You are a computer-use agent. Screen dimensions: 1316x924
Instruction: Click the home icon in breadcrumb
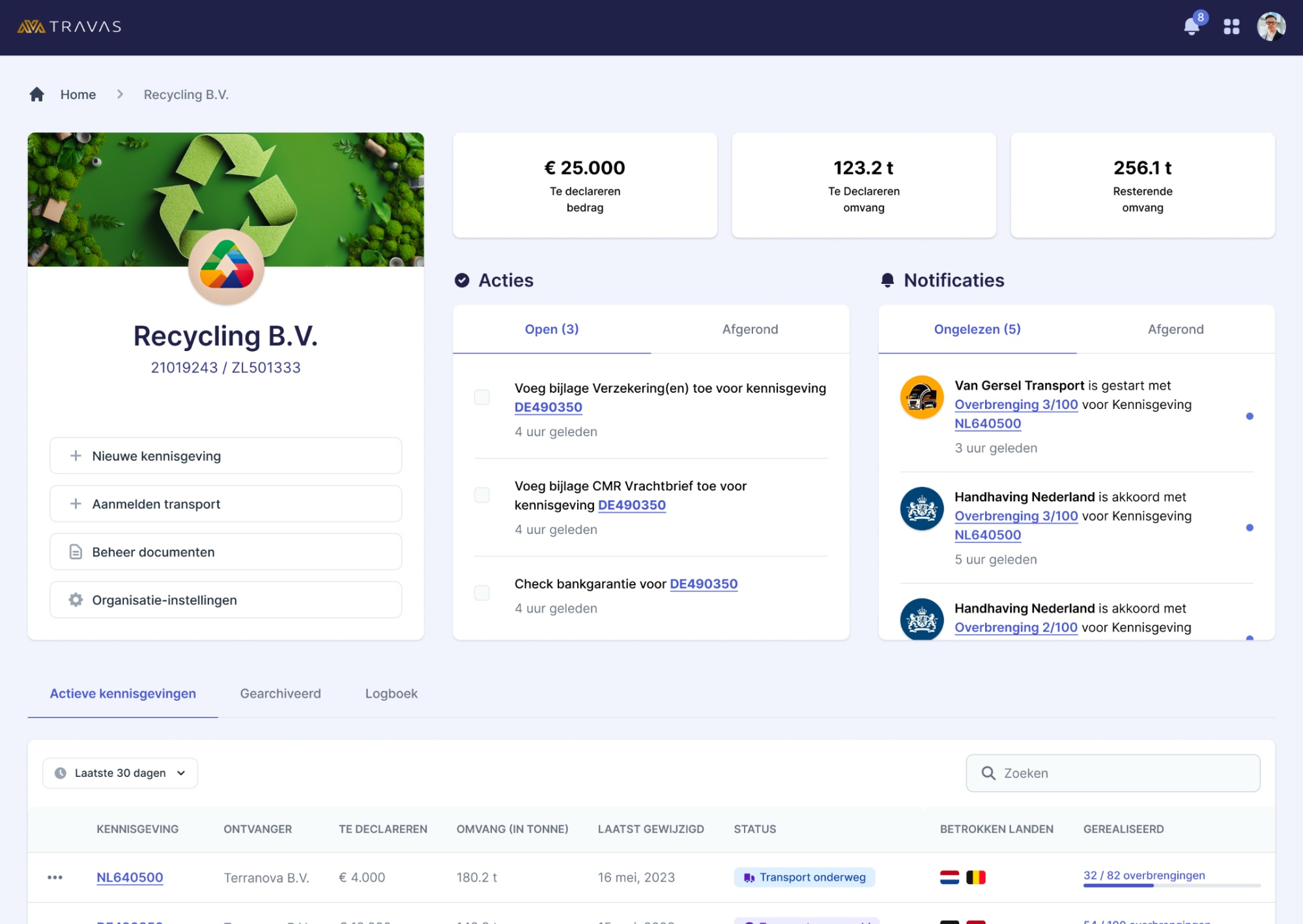pyautogui.click(x=37, y=95)
